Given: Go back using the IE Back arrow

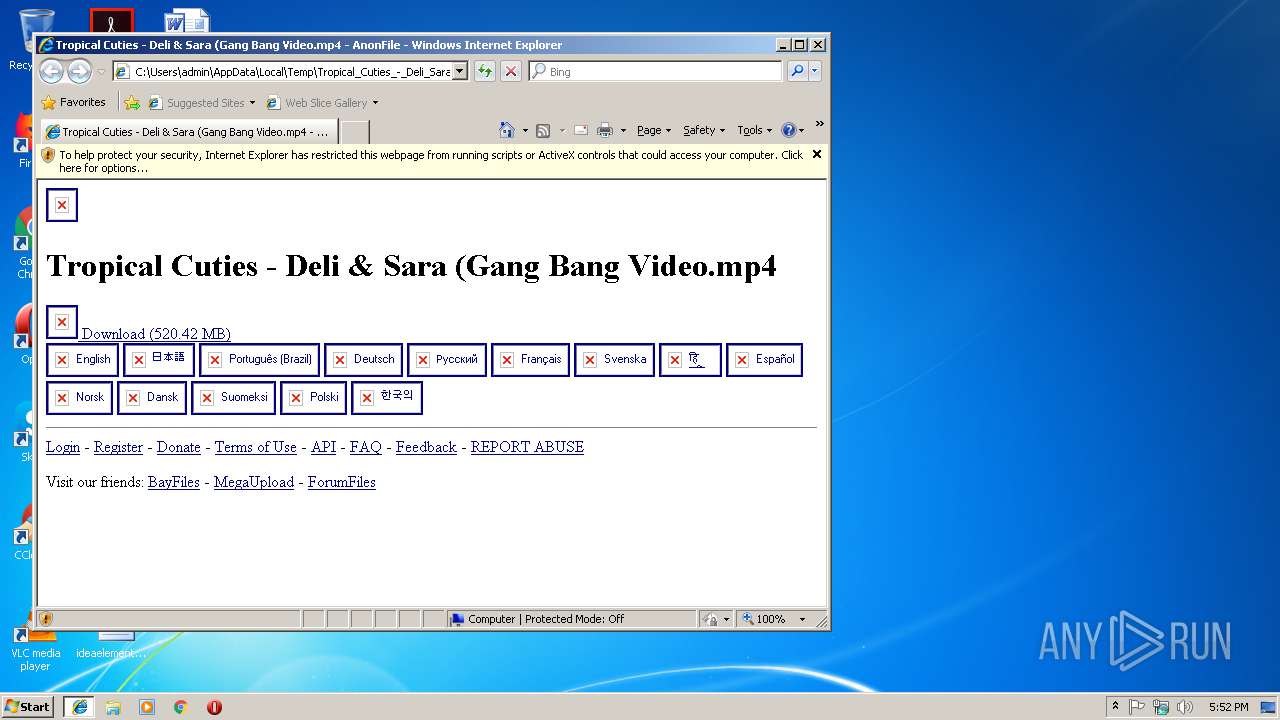Looking at the screenshot, I should point(52,71).
